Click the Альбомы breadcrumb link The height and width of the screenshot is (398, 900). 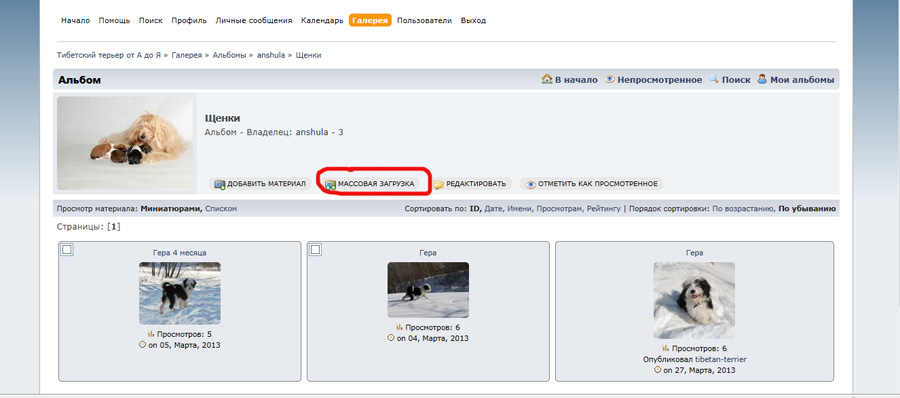point(230,55)
